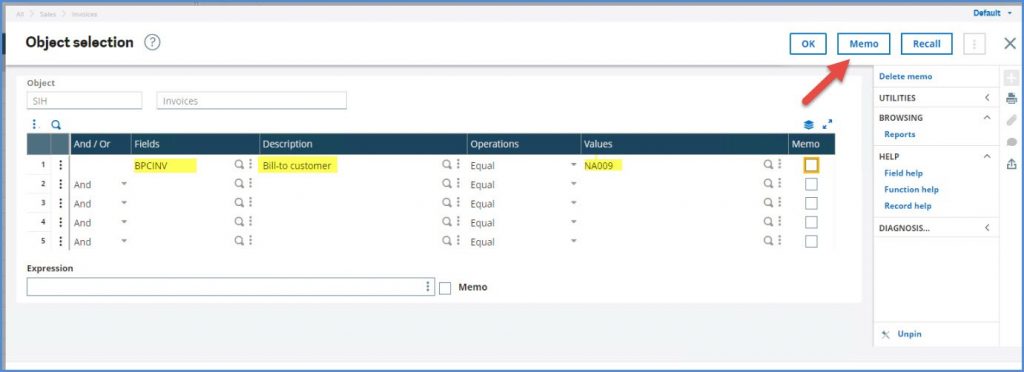Click Invoices in the breadcrumb
This screenshot has height=372, width=1024.
point(84,14)
